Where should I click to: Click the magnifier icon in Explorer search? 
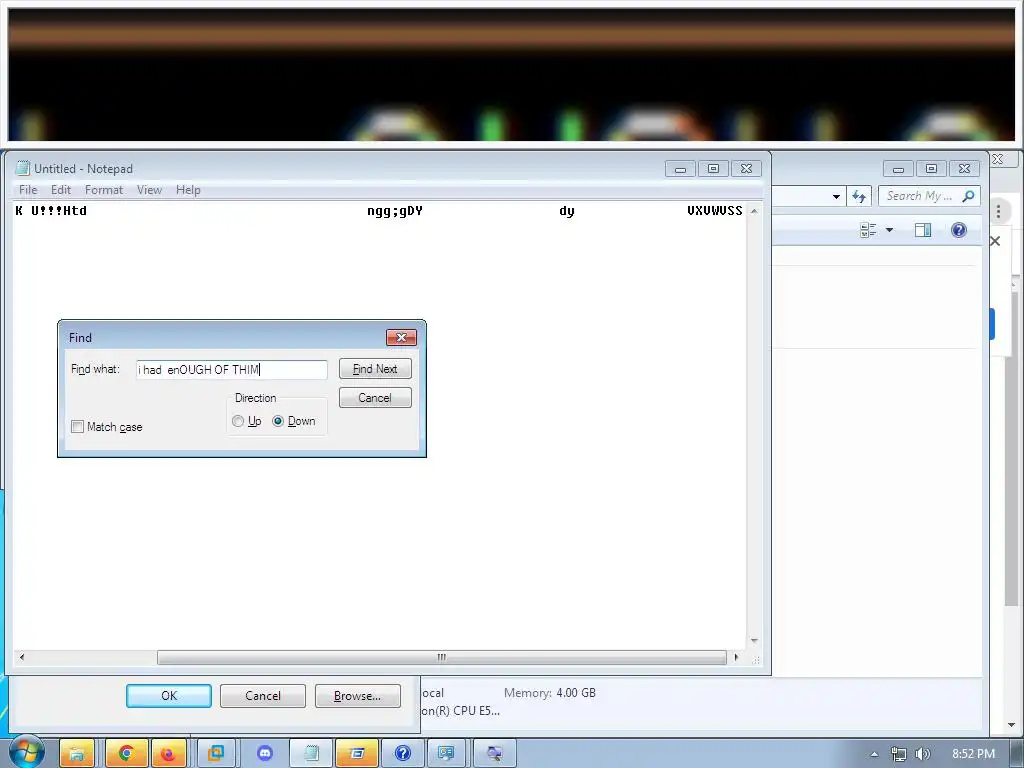(x=968, y=196)
